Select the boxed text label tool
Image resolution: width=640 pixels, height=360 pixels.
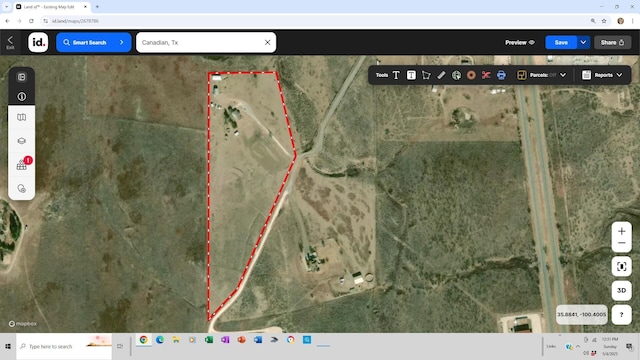pyautogui.click(x=411, y=75)
